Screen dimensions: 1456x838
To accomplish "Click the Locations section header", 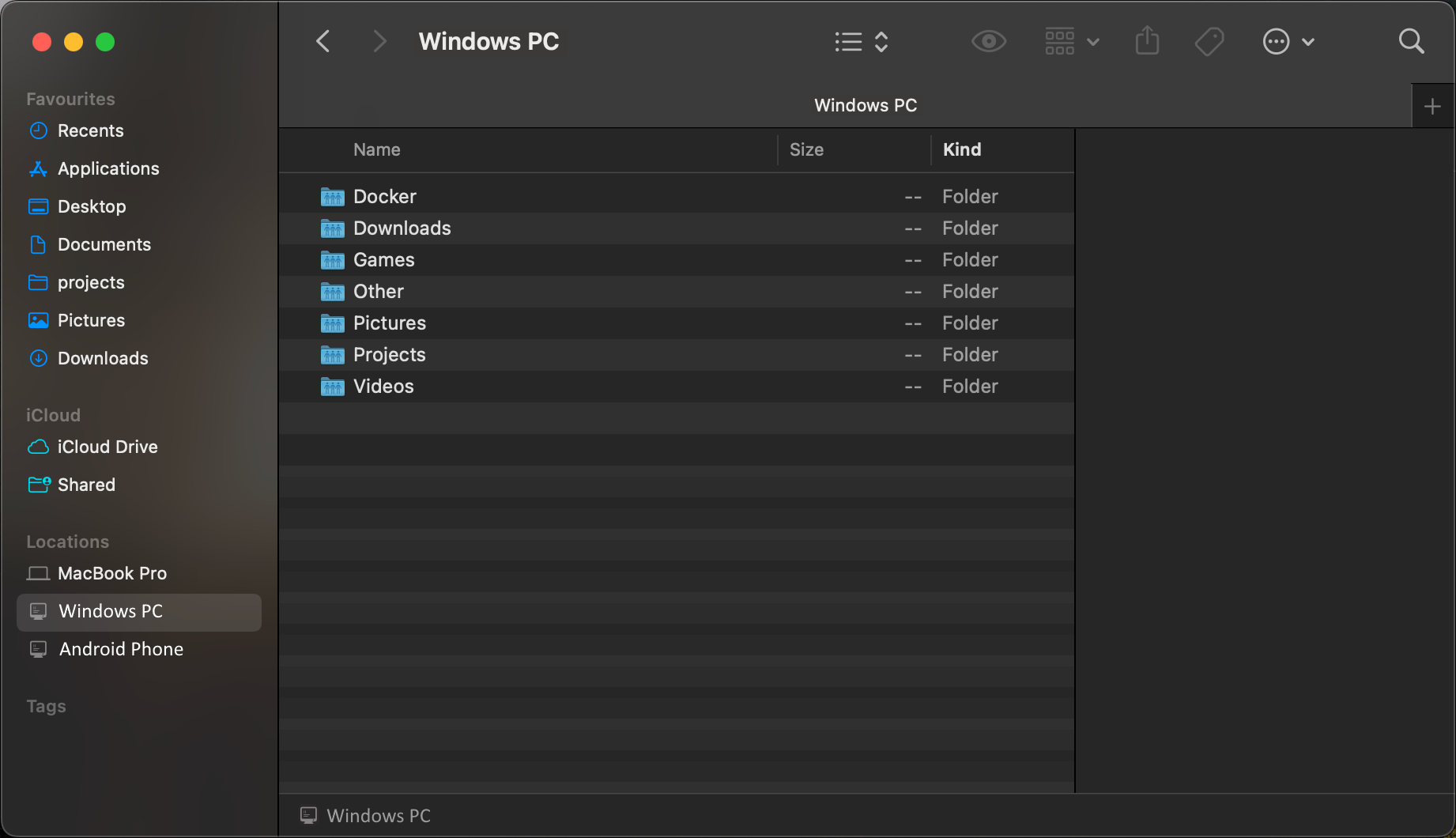I will (67, 542).
